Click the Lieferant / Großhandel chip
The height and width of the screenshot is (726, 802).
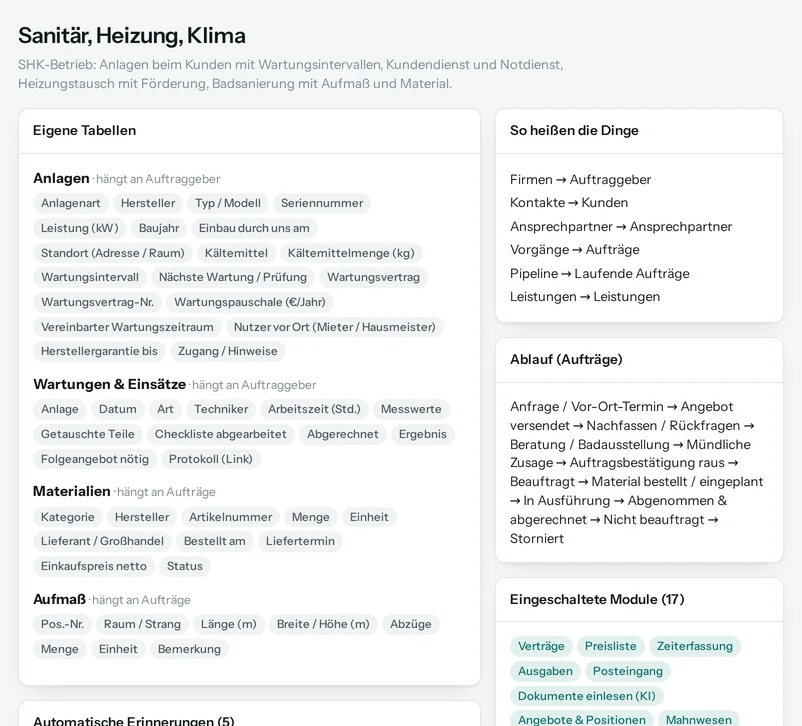(x=102, y=541)
